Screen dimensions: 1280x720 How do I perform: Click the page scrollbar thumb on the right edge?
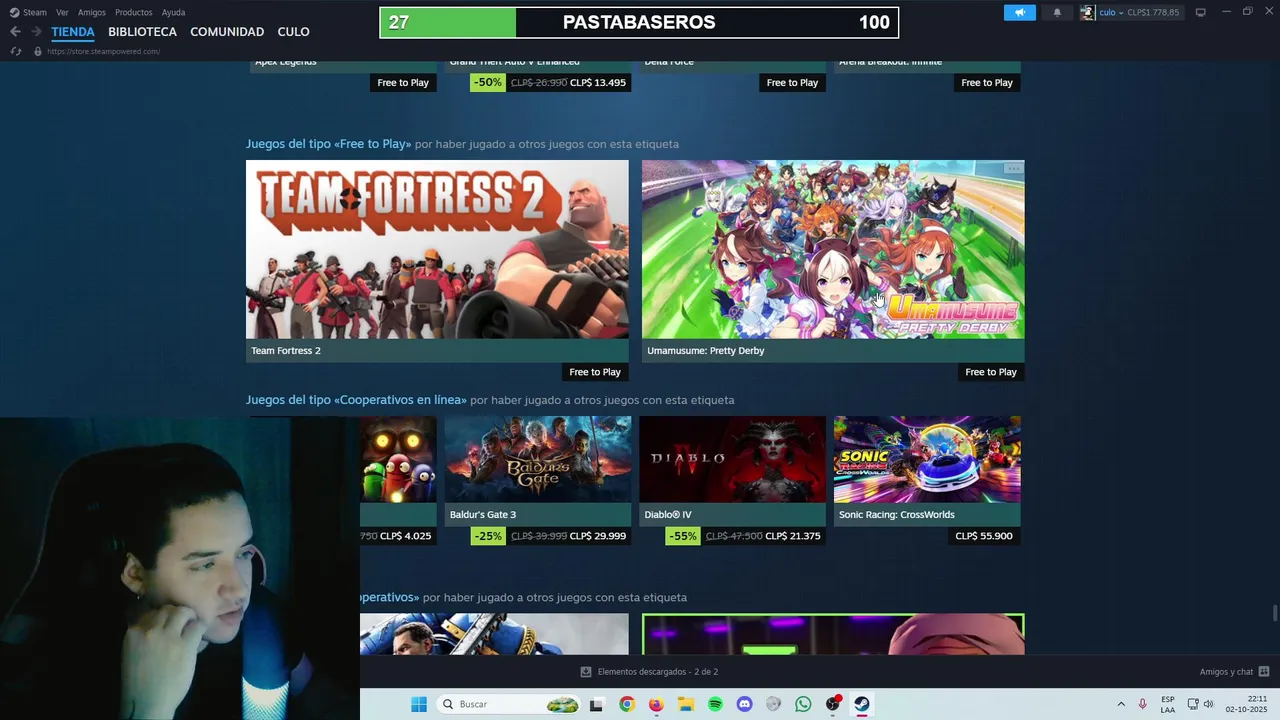pyautogui.click(x=1274, y=613)
